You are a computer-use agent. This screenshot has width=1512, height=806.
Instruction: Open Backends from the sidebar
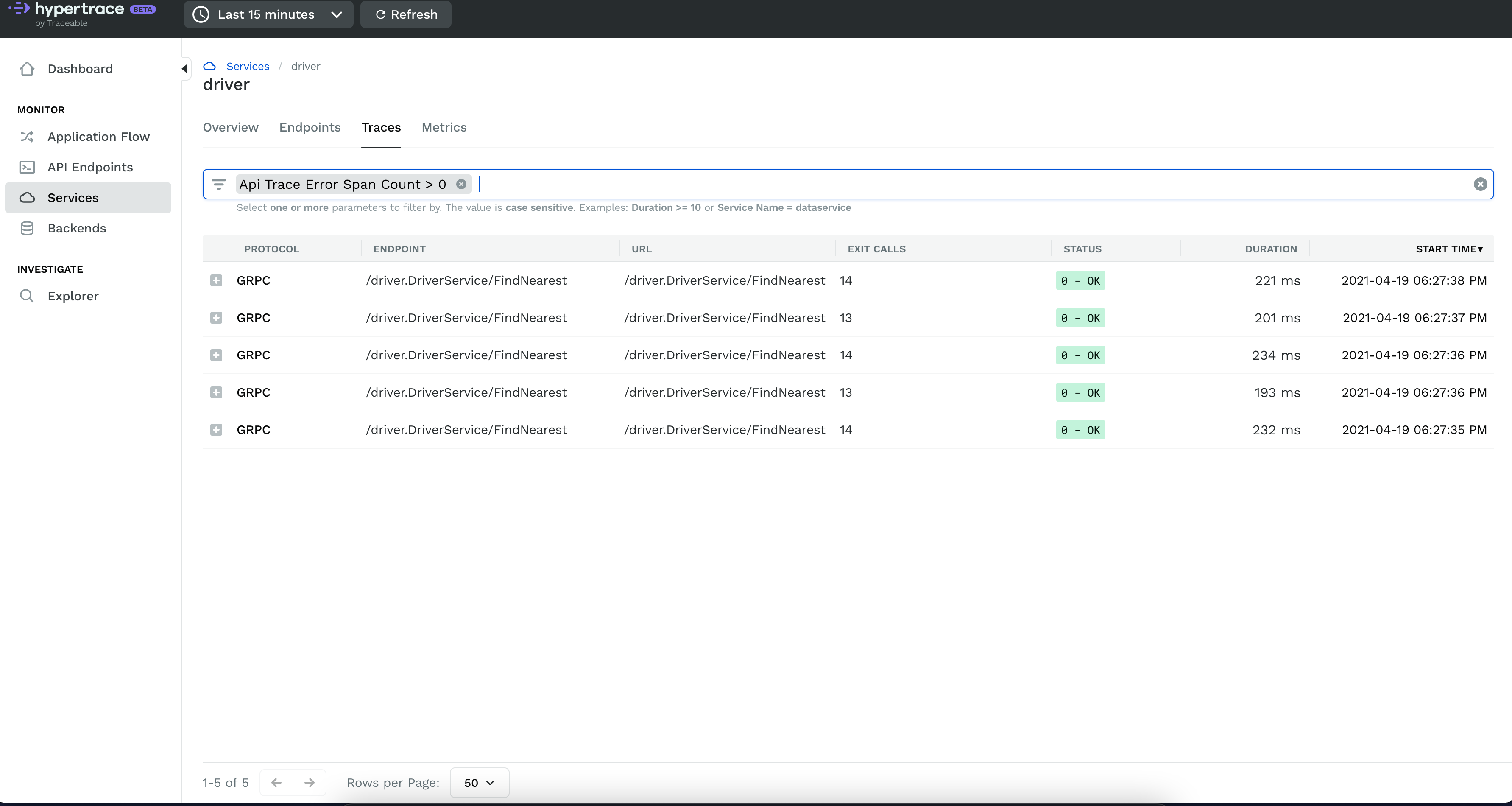[76, 228]
